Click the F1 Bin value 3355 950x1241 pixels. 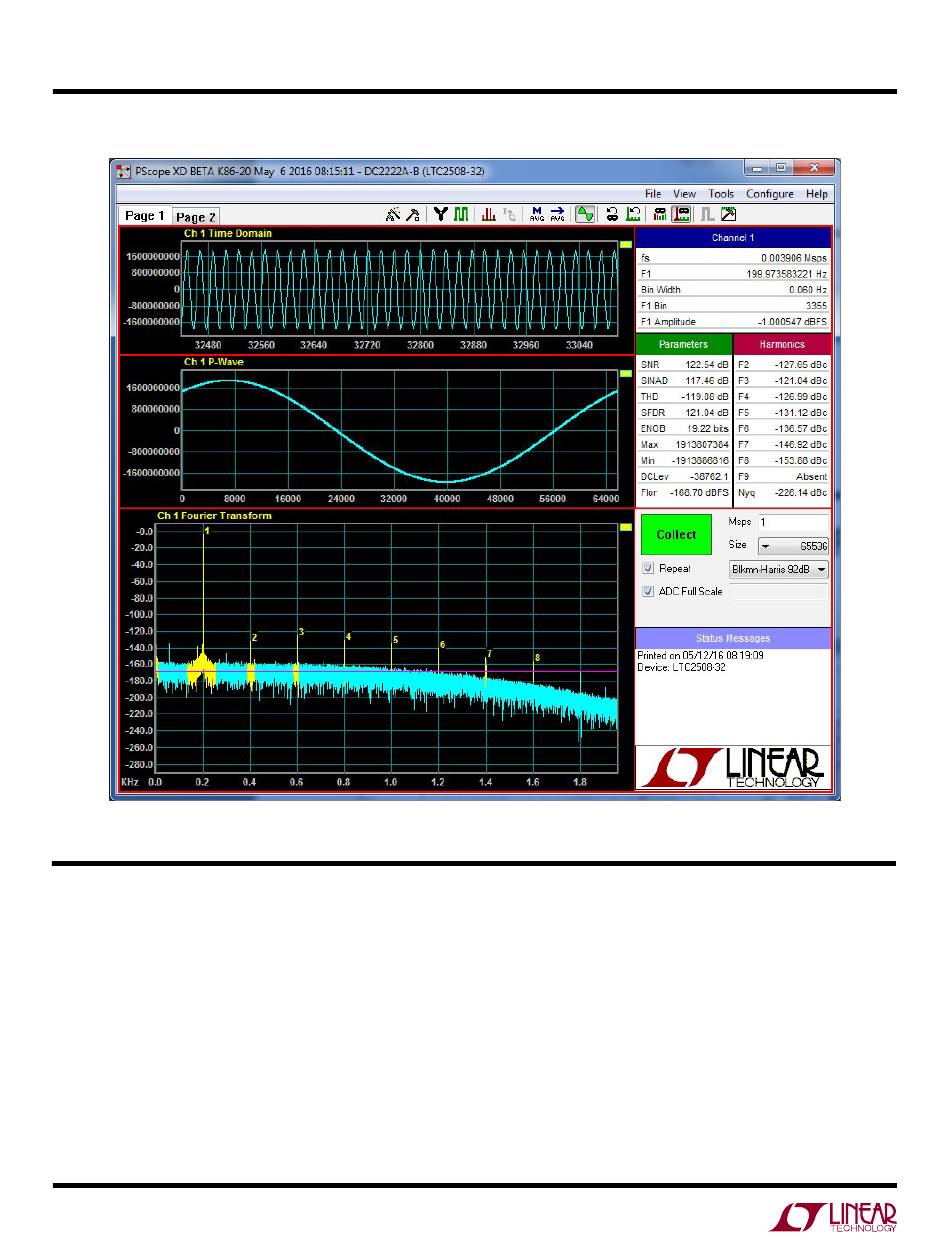pyautogui.click(x=817, y=305)
